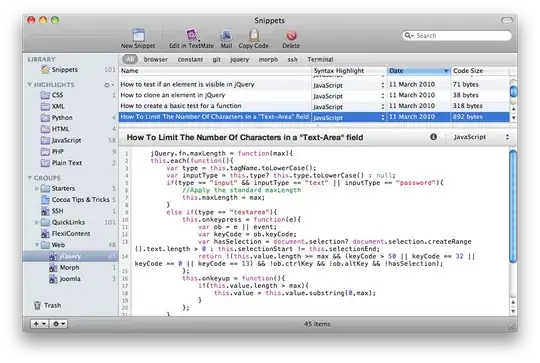
Task: Click the Copy Code clipboard icon
Action: click(x=253, y=35)
